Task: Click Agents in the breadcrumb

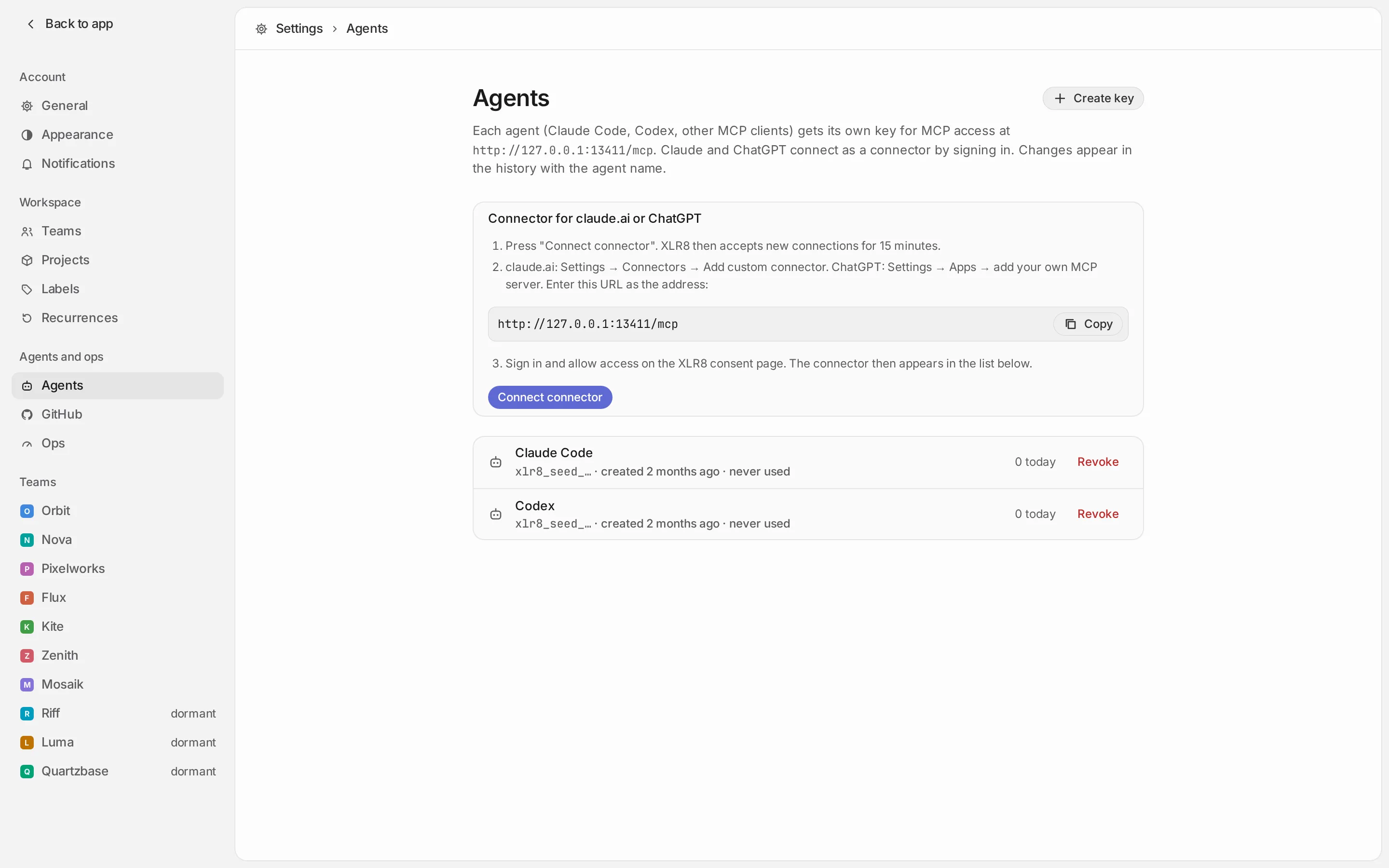Action: [x=367, y=29]
